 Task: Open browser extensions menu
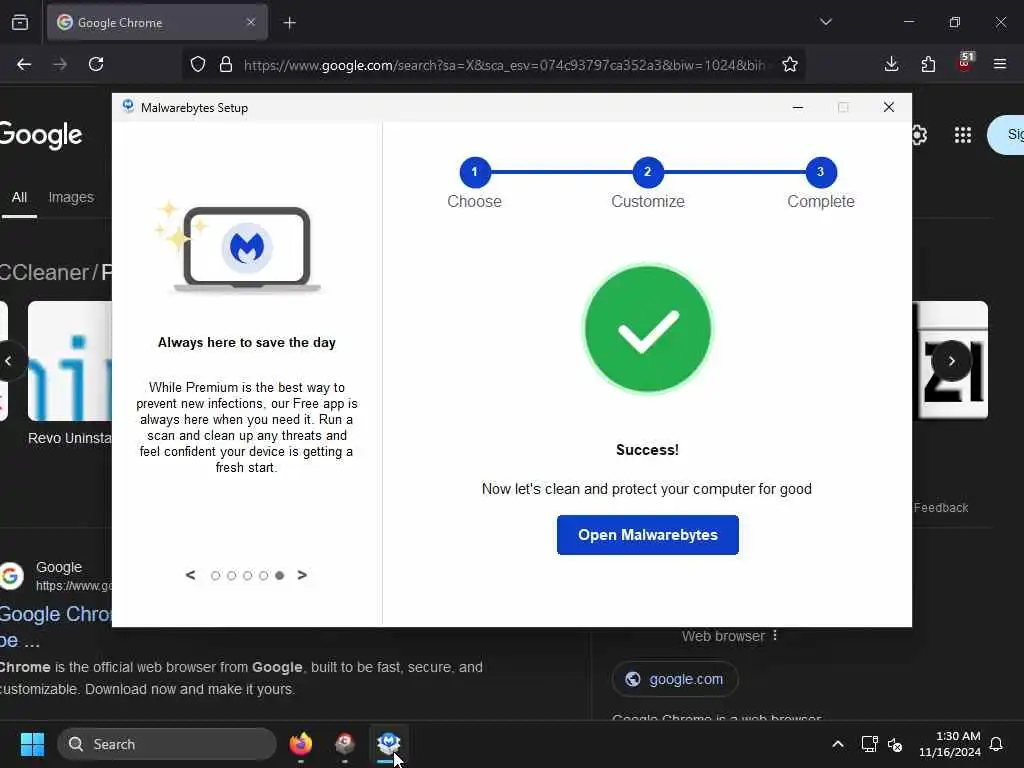coord(928,64)
